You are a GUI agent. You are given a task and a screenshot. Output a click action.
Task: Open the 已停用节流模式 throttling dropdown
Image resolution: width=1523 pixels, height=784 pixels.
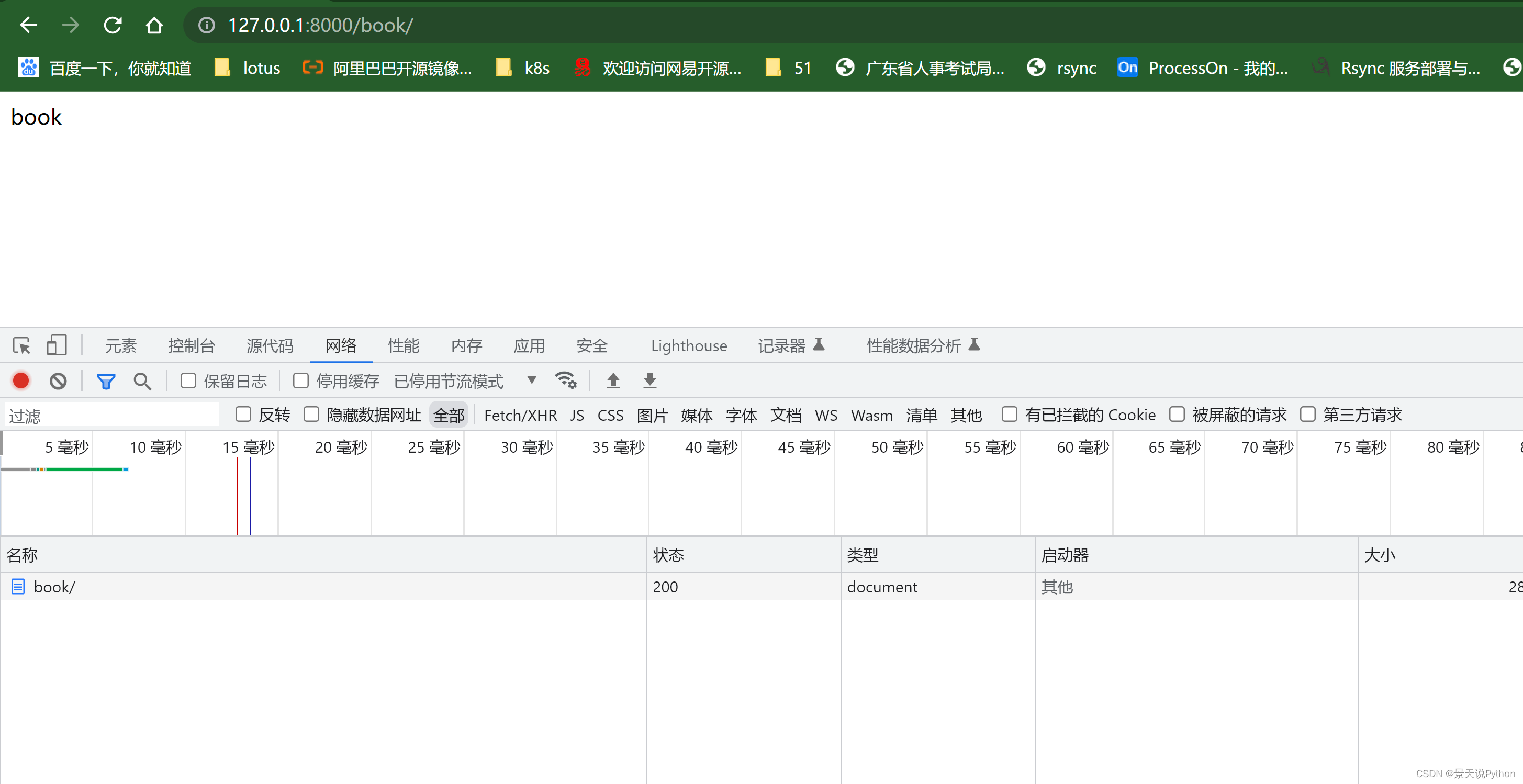(x=465, y=382)
